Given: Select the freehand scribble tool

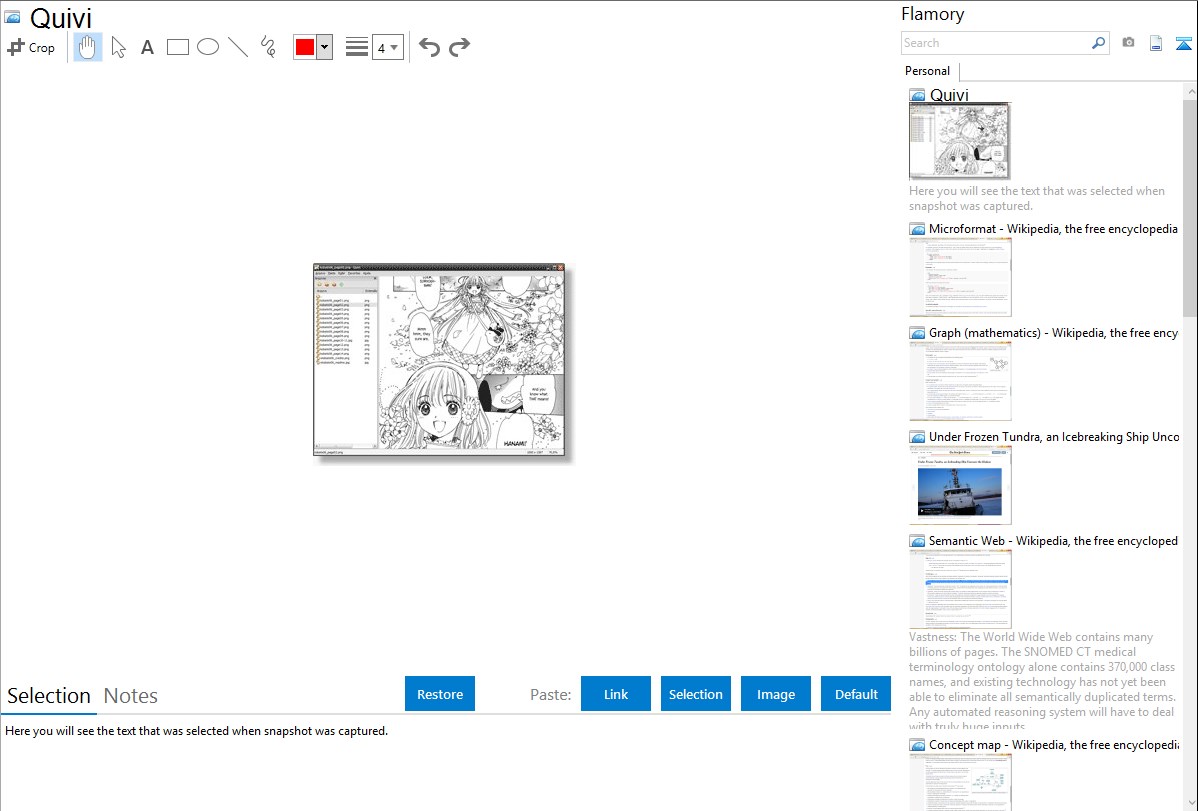Looking at the screenshot, I should pos(268,47).
